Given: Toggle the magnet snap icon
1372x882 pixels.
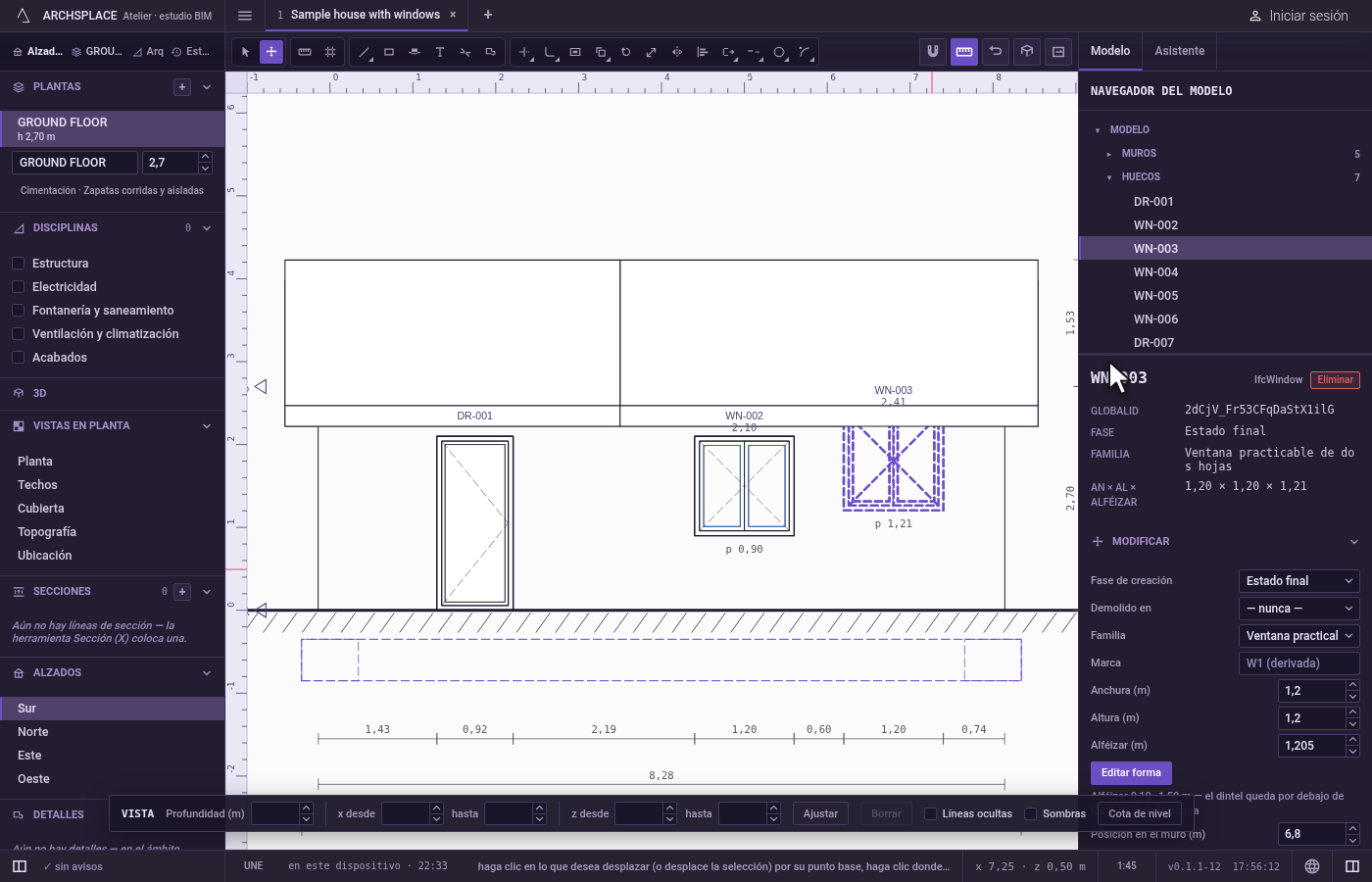Looking at the screenshot, I should point(933,51).
